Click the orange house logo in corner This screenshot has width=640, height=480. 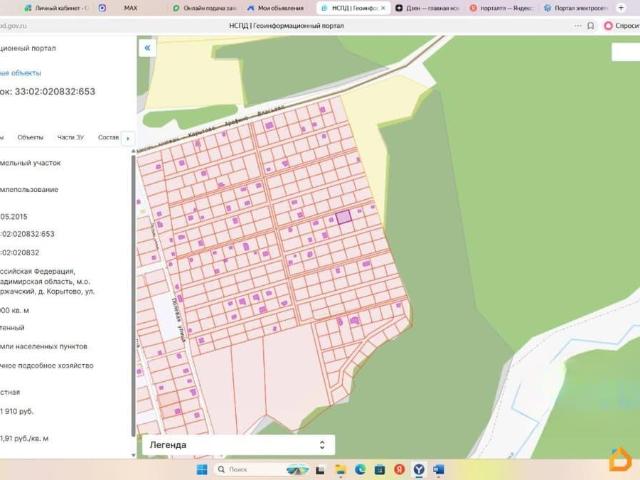(620, 460)
